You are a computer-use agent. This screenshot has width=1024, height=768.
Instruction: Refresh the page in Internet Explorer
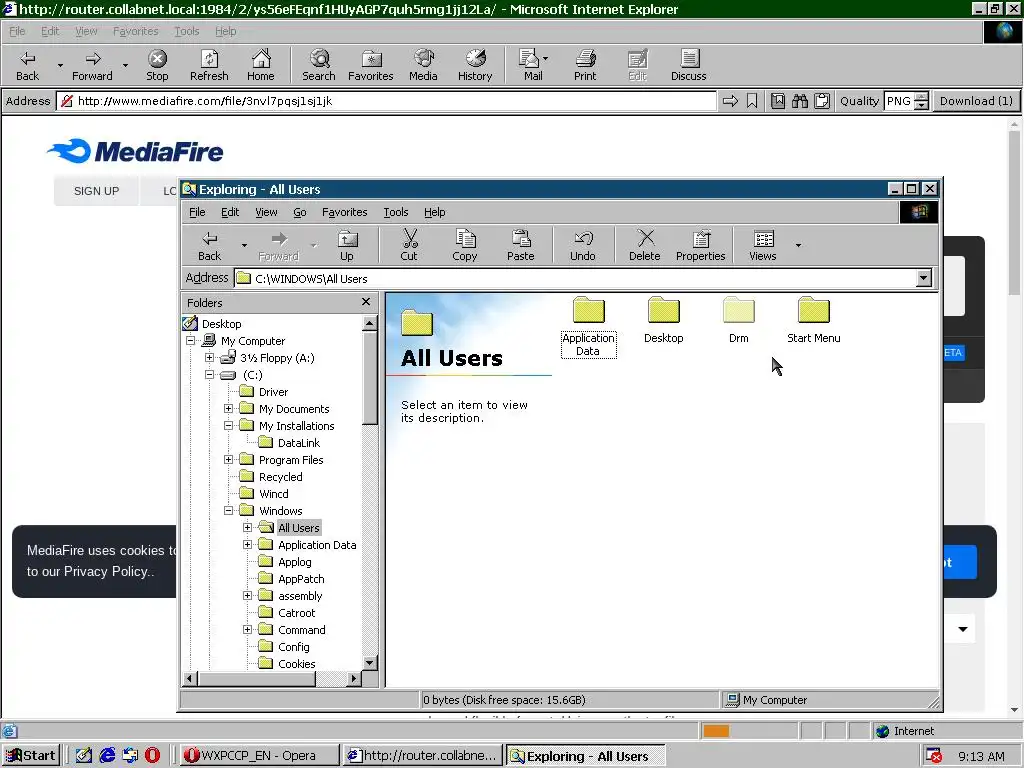click(x=209, y=65)
